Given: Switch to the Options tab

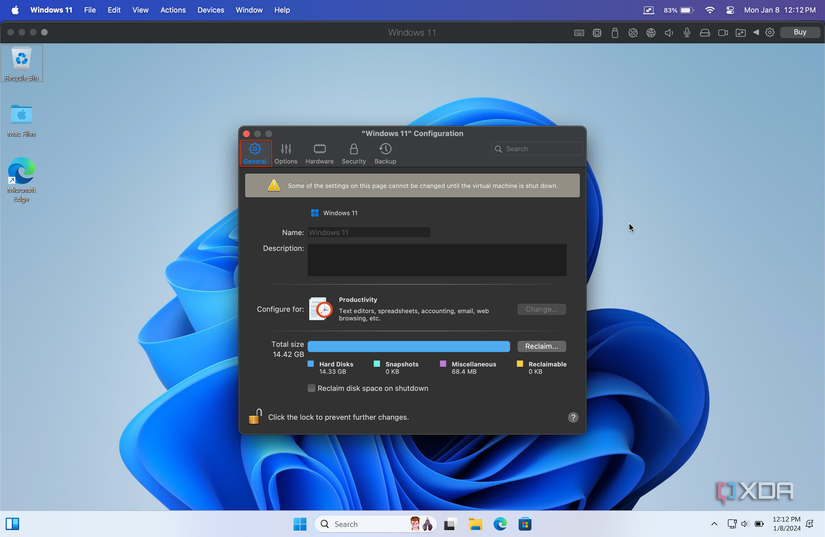Looking at the screenshot, I should 286,154.
